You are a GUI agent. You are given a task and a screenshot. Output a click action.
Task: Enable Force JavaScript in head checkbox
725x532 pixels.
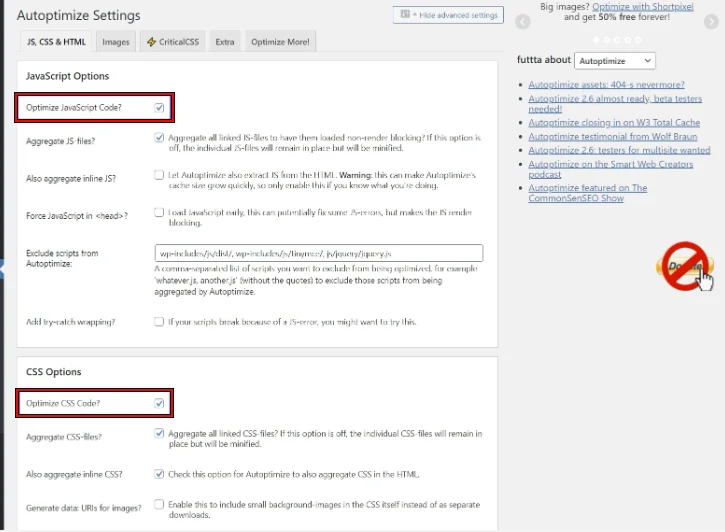(159, 212)
